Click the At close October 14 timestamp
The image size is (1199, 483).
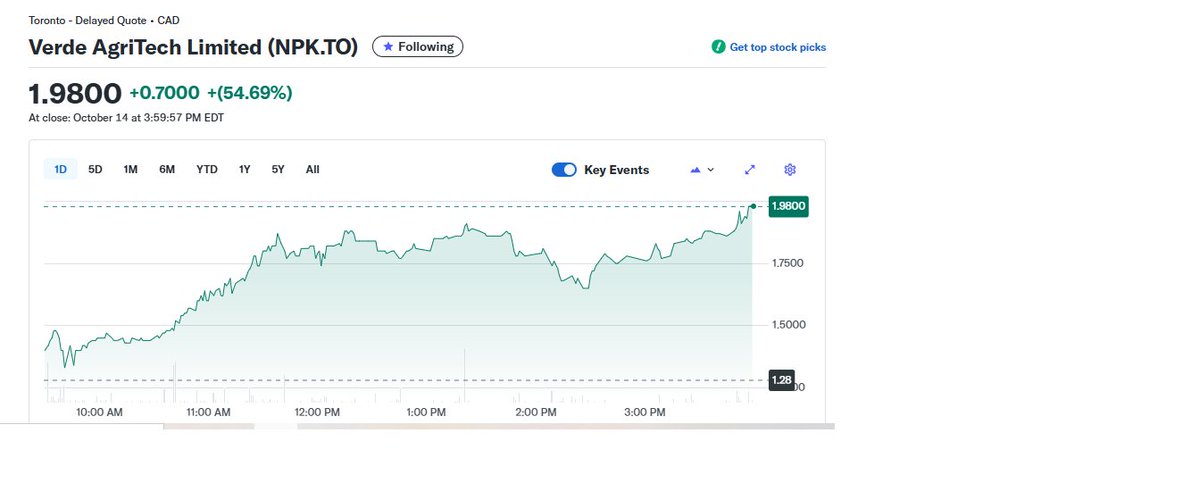point(126,118)
